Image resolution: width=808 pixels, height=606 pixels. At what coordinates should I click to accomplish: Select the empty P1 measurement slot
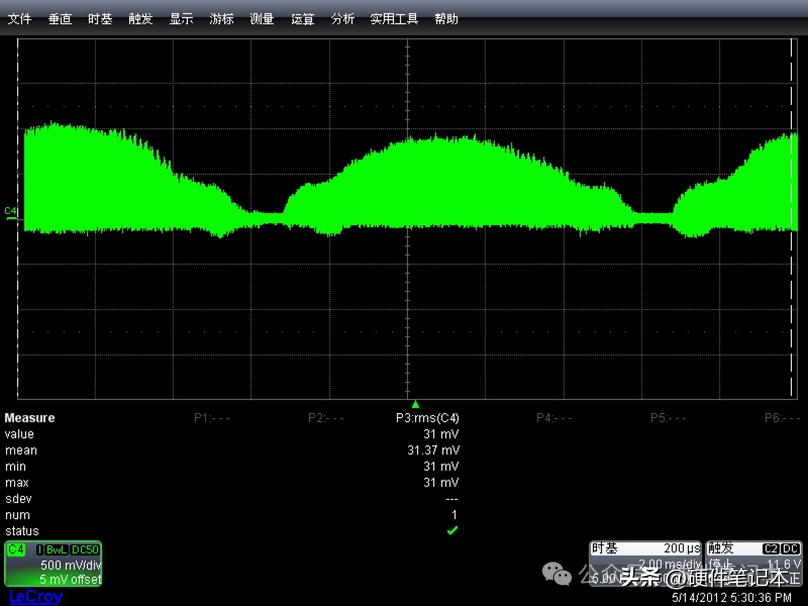click(212, 418)
